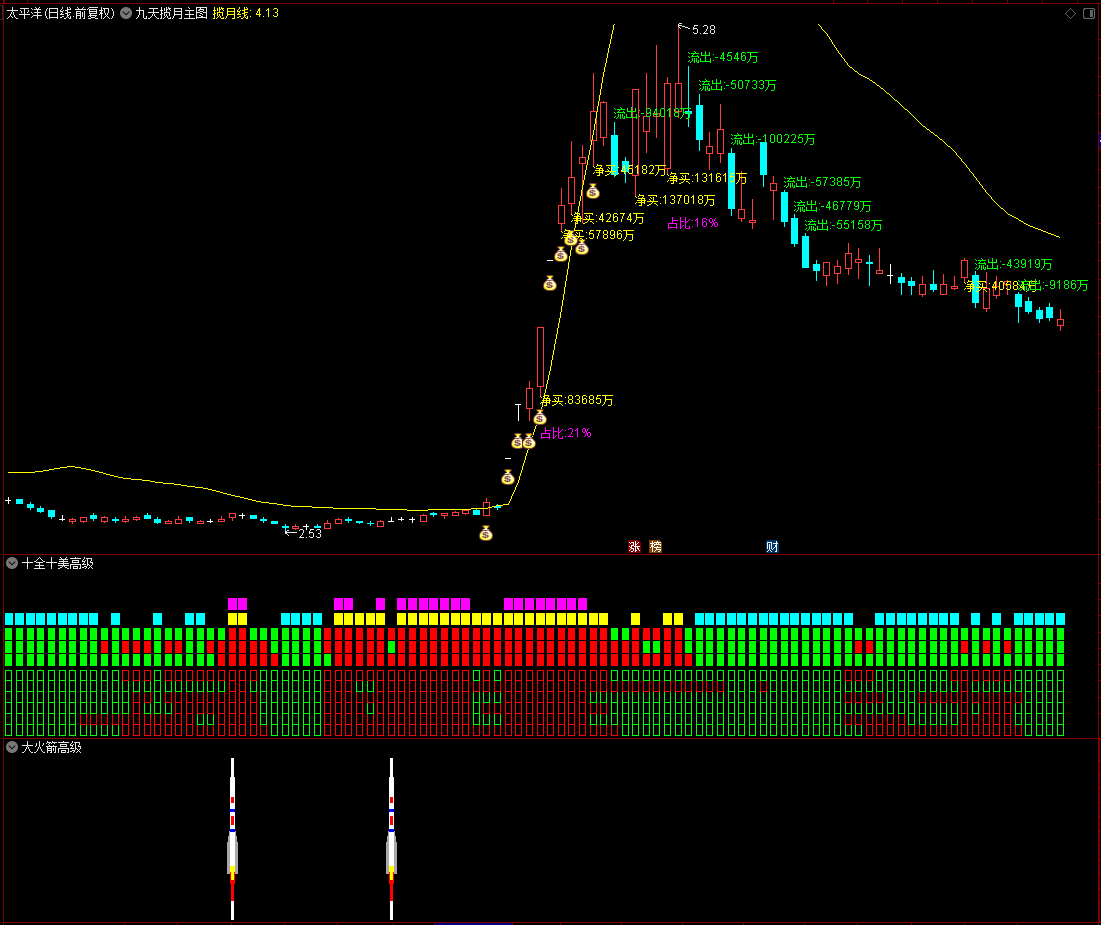Click the left rocket signal in 大火箭高级
The height and width of the screenshot is (925, 1101).
point(232,839)
